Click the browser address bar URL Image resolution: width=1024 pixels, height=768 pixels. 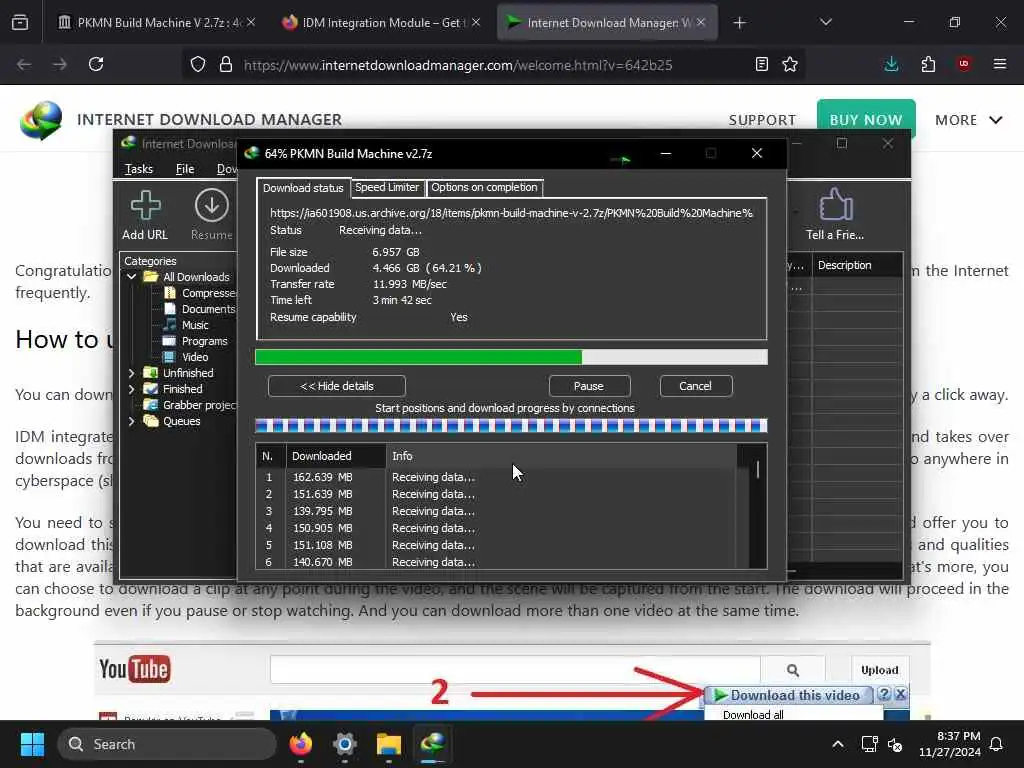click(458, 65)
